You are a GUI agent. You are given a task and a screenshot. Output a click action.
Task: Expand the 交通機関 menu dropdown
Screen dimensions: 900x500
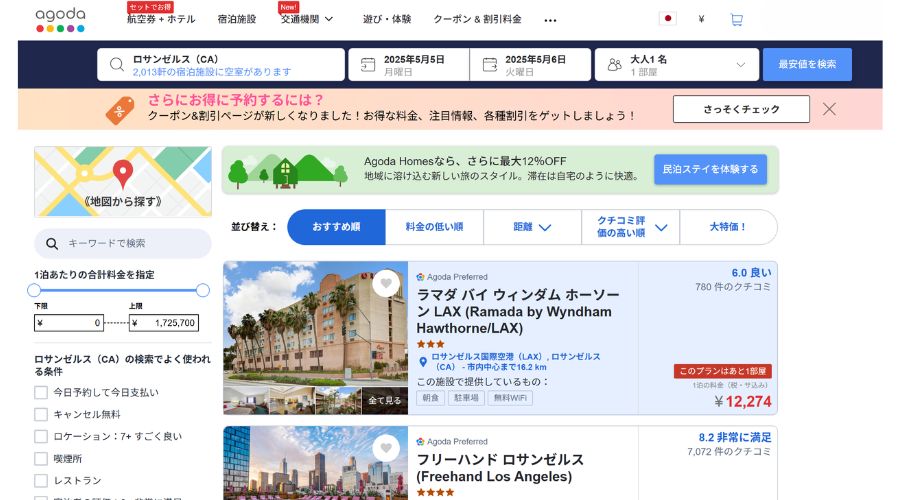[329, 19]
